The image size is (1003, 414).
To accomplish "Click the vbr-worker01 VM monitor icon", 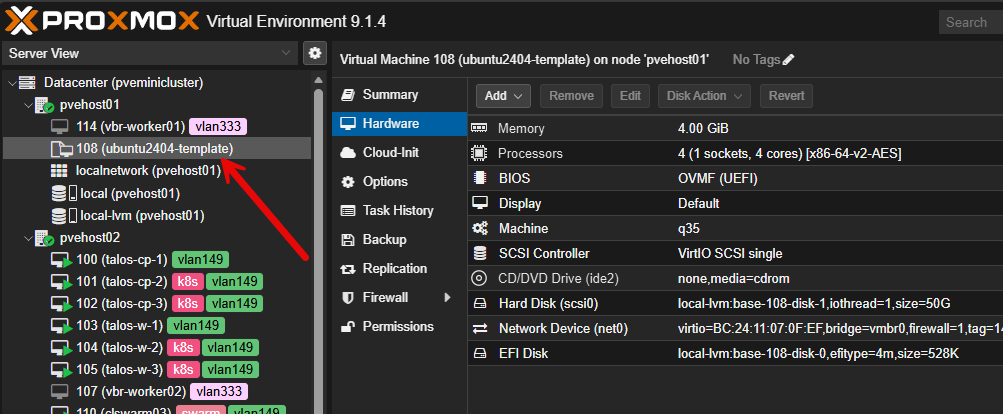I will pos(60,127).
